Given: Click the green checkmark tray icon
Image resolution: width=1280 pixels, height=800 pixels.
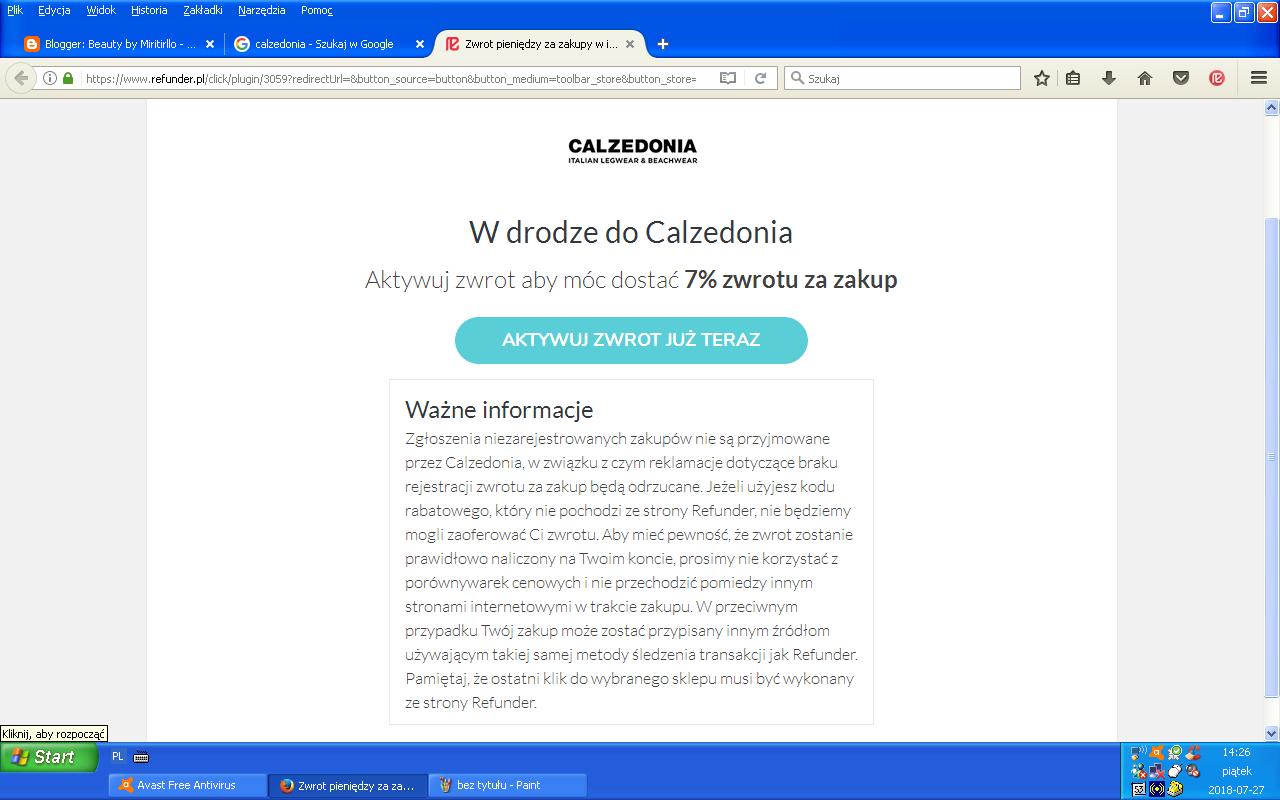Looking at the screenshot, I should (1175, 752).
